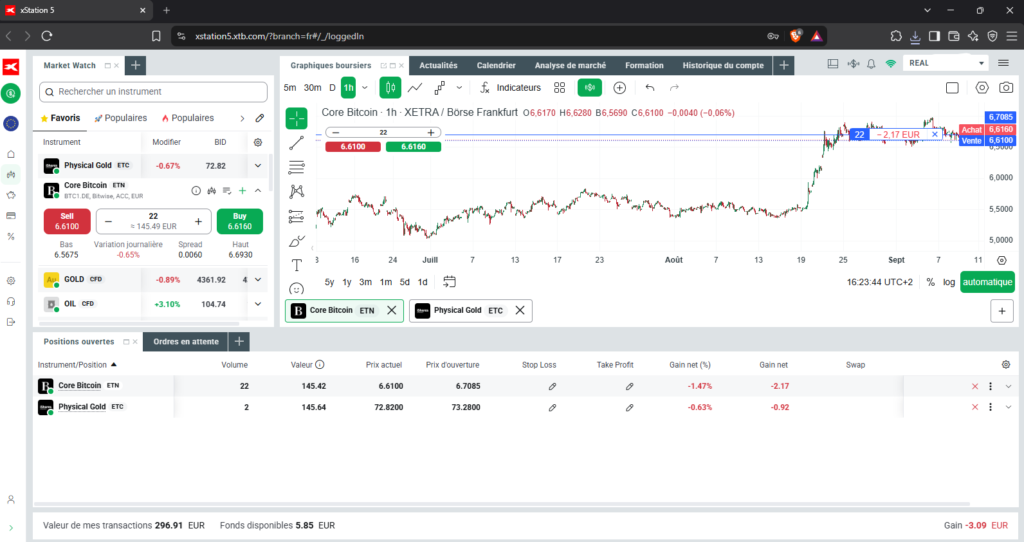Image resolution: width=1024 pixels, height=542 pixels.
Task: Select the crosshair cursor tool in chart
Action: click(296, 118)
